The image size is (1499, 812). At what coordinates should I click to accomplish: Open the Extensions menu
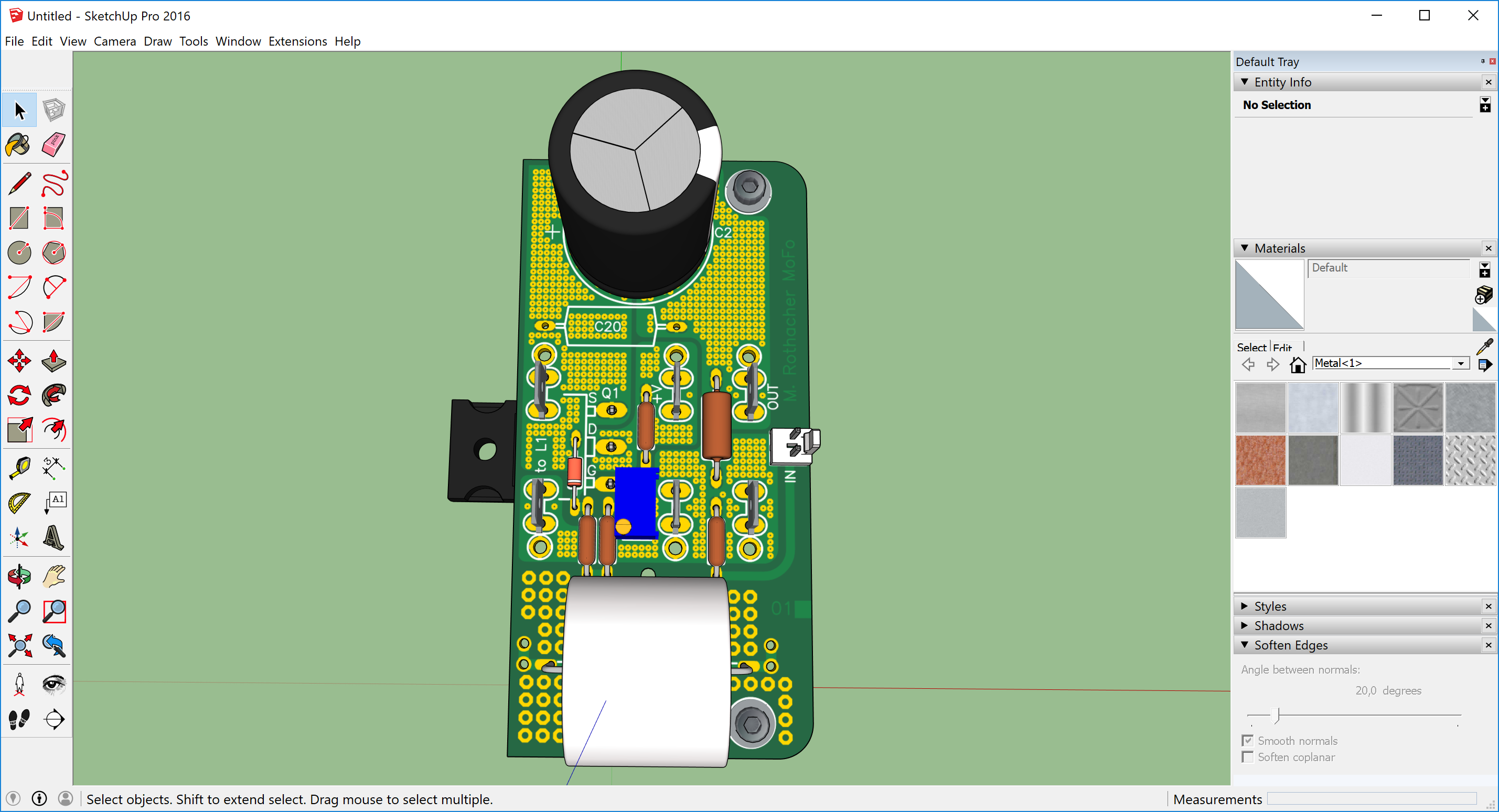297,41
